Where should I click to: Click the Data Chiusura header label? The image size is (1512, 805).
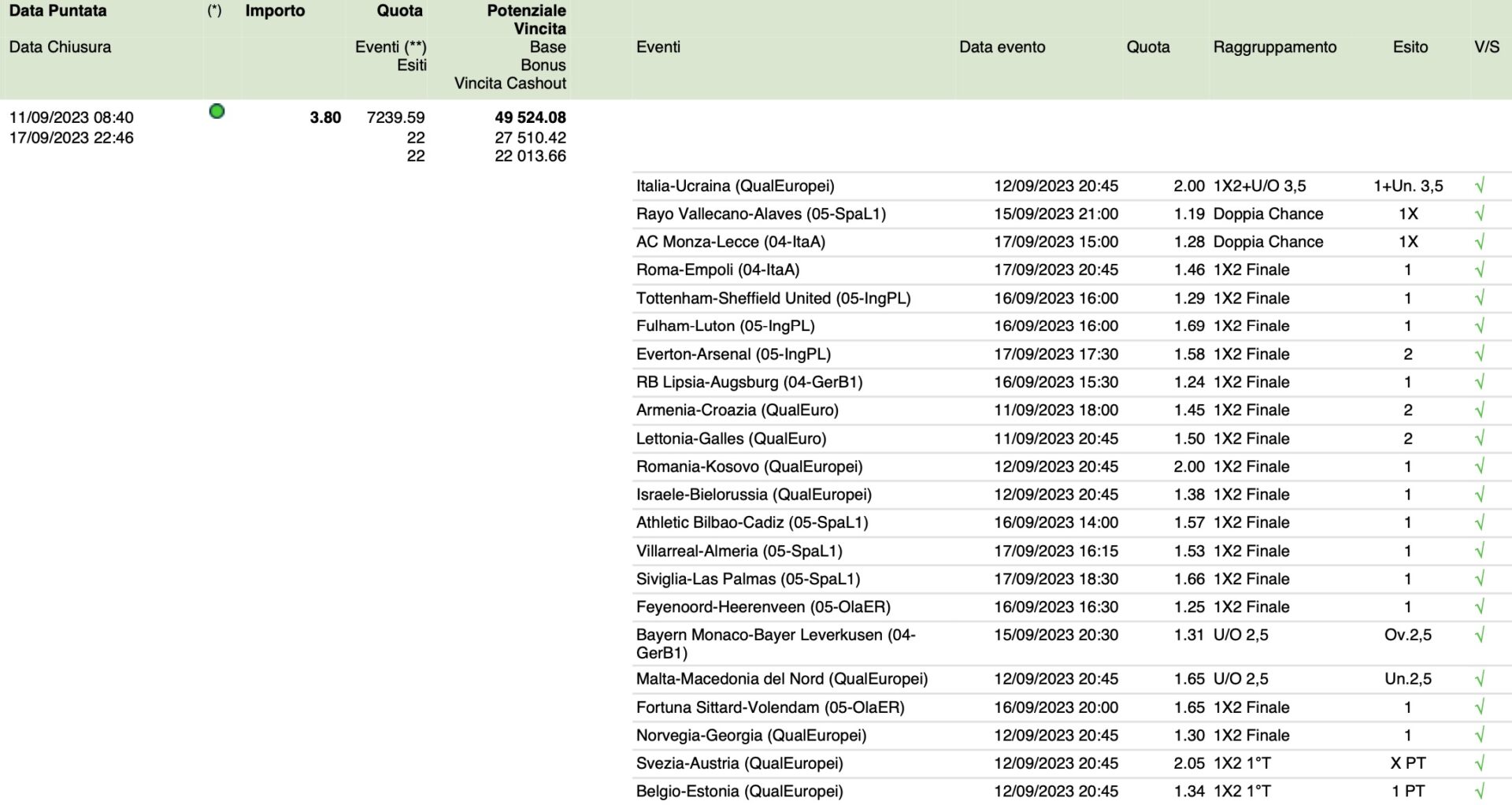pyautogui.click(x=60, y=47)
